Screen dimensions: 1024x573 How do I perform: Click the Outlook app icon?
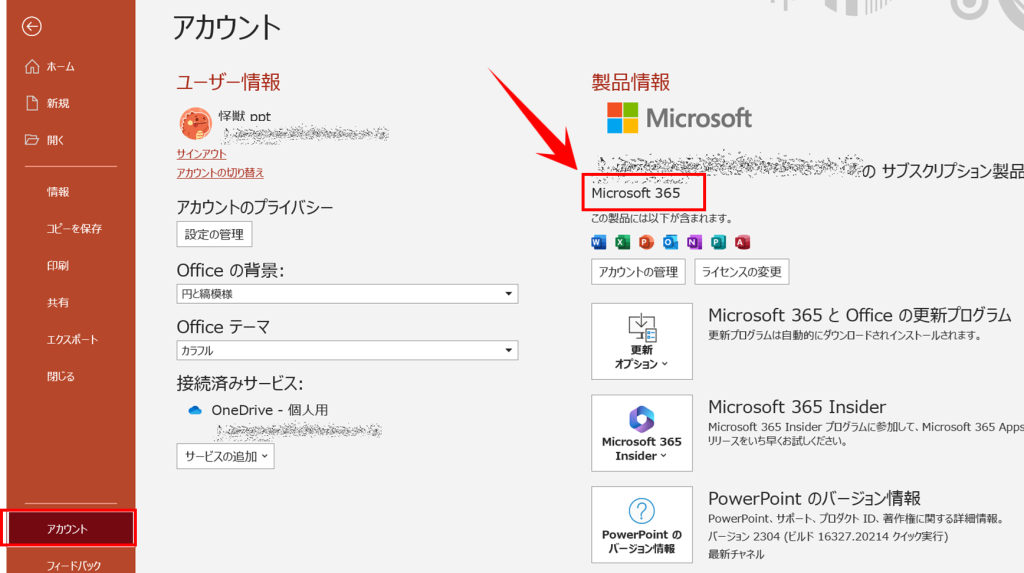click(670, 242)
